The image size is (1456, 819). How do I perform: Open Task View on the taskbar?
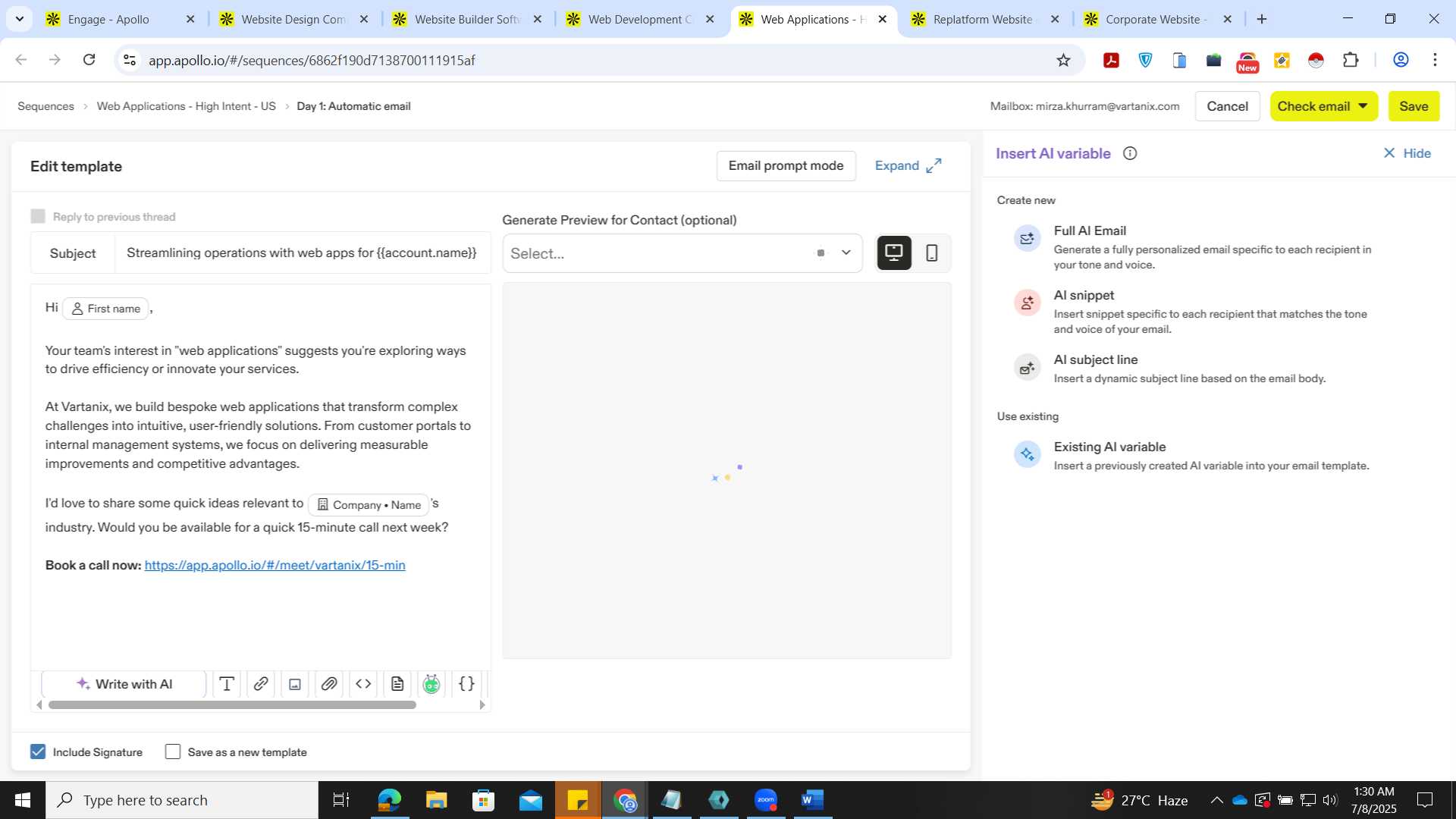(341, 800)
